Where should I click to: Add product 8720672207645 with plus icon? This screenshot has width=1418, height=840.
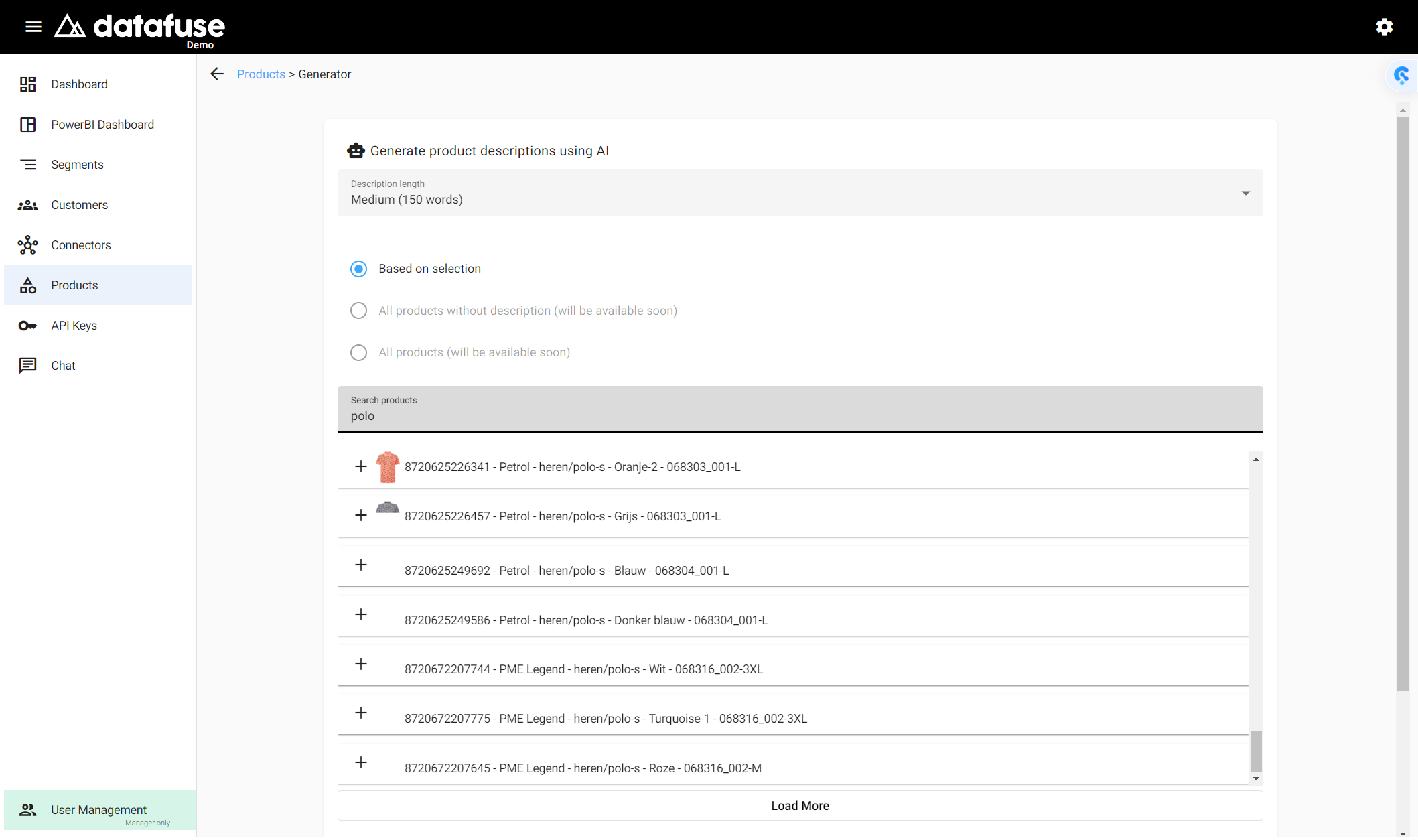(361, 762)
